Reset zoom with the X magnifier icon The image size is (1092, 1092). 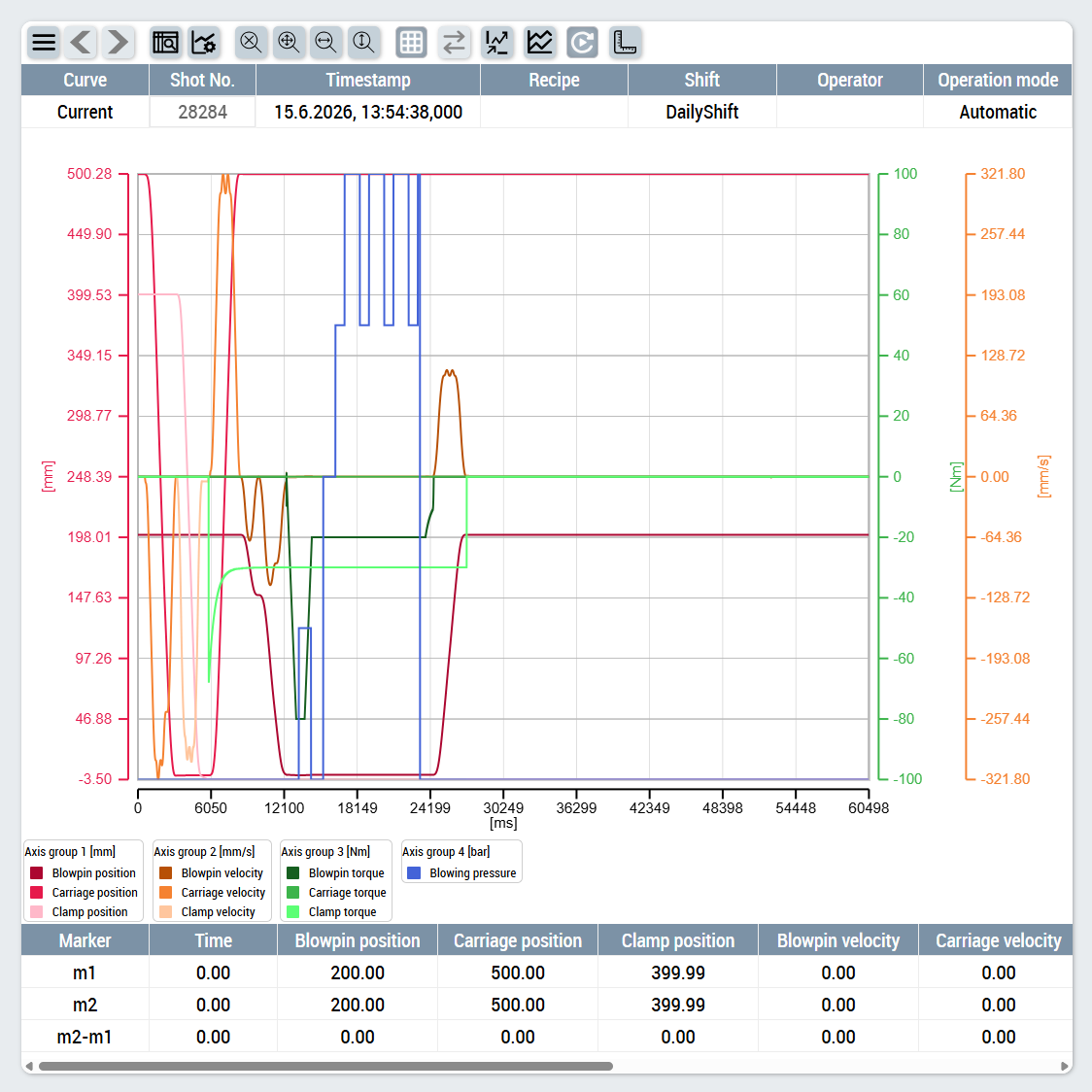tap(251, 43)
